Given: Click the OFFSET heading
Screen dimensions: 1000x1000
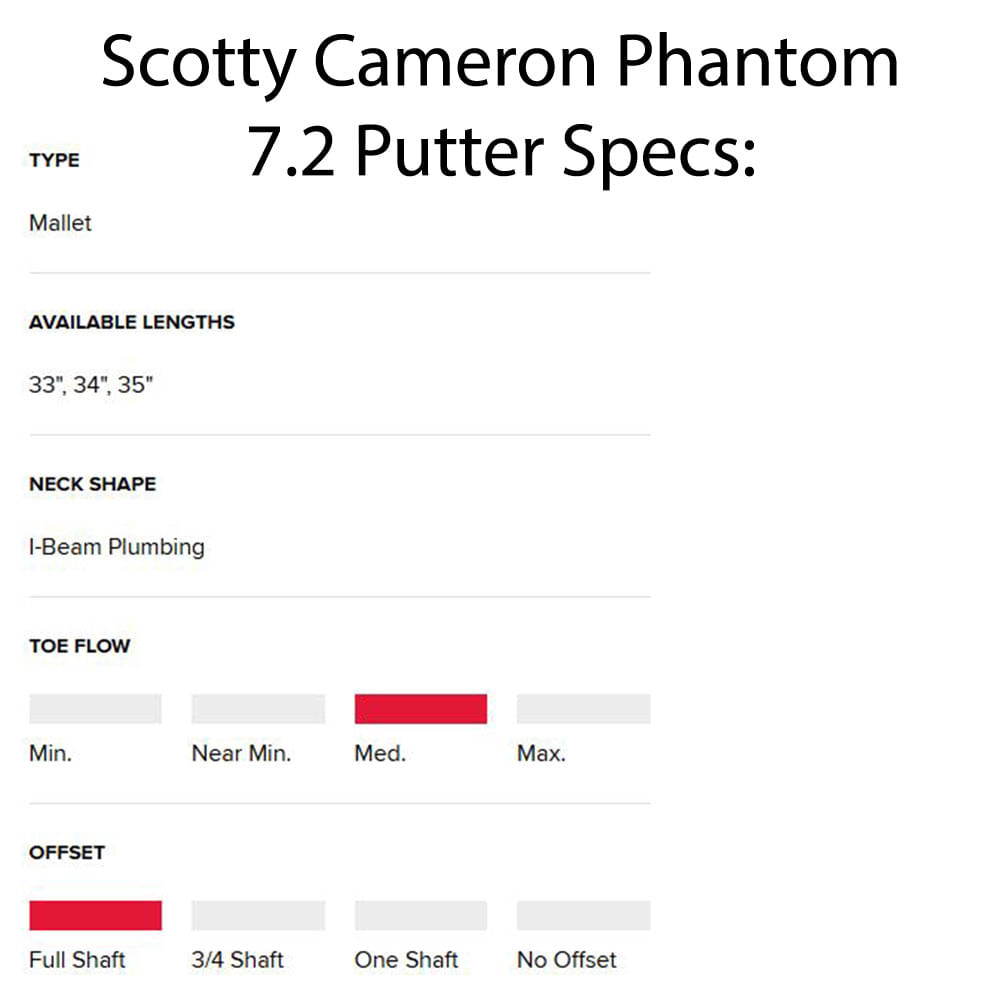Looking at the screenshot, I should (x=67, y=853).
